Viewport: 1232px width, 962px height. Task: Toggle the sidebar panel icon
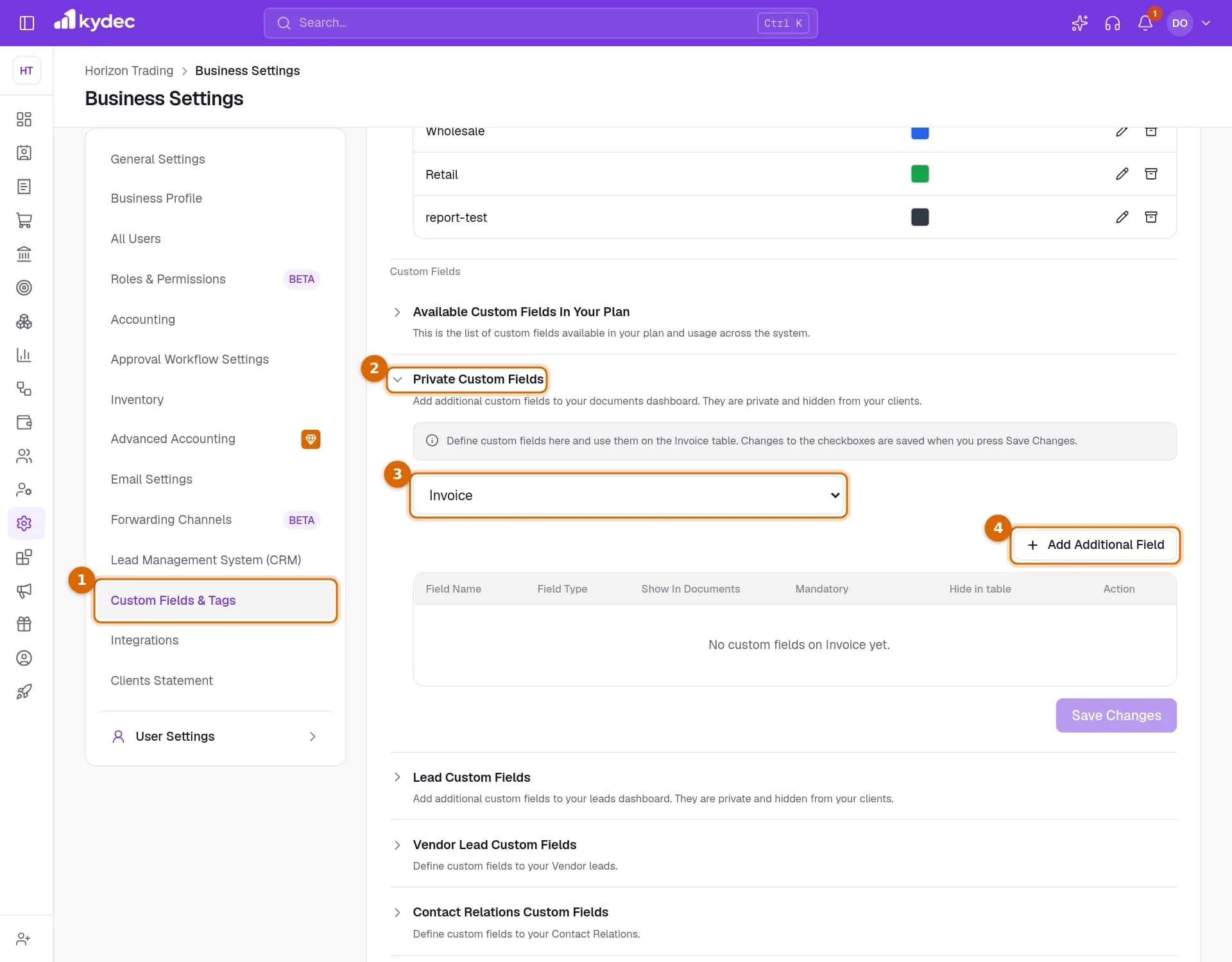(26, 23)
